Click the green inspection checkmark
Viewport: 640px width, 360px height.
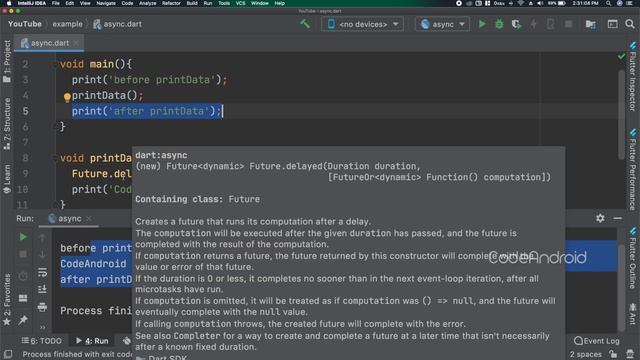(x=621, y=56)
